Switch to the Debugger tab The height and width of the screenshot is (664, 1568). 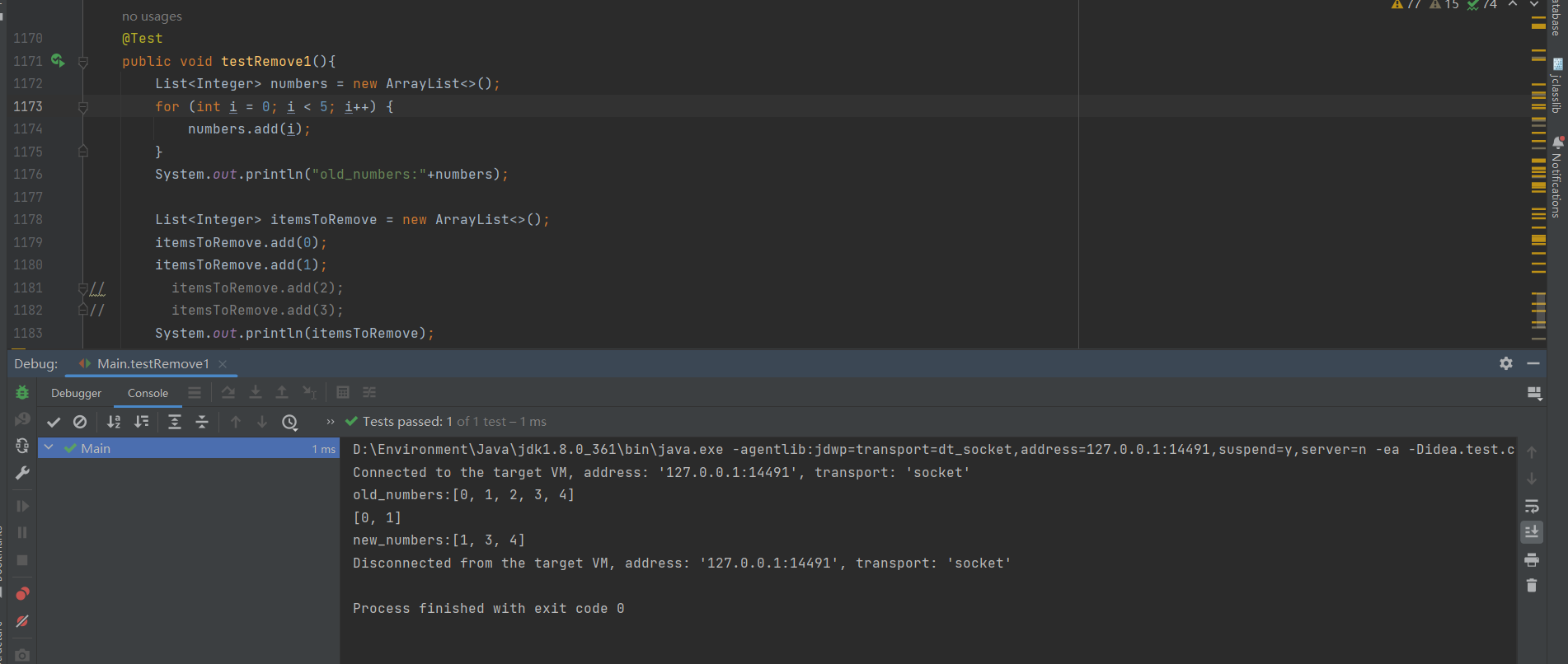[76, 393]
